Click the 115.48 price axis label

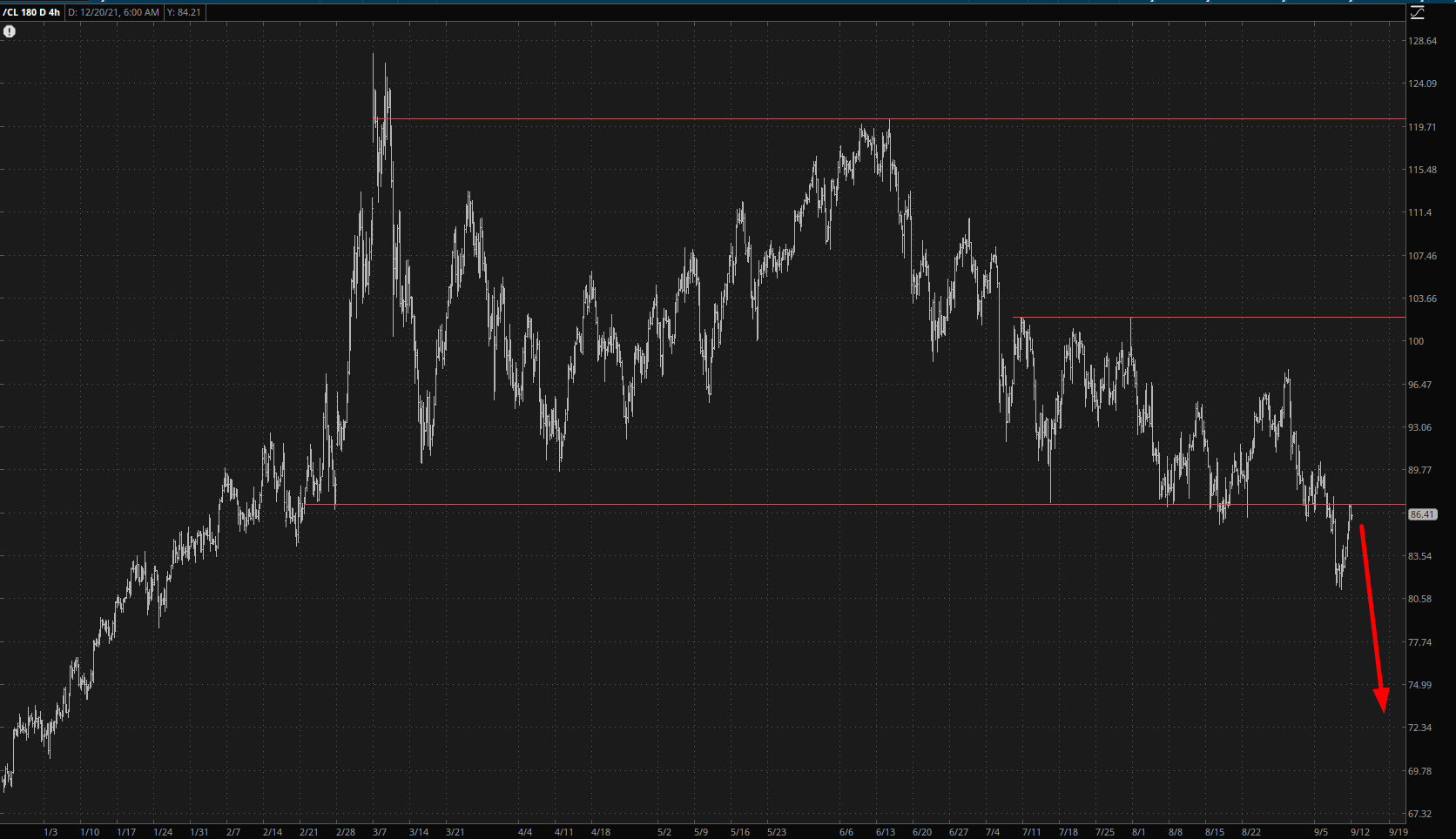point(1422,170)
